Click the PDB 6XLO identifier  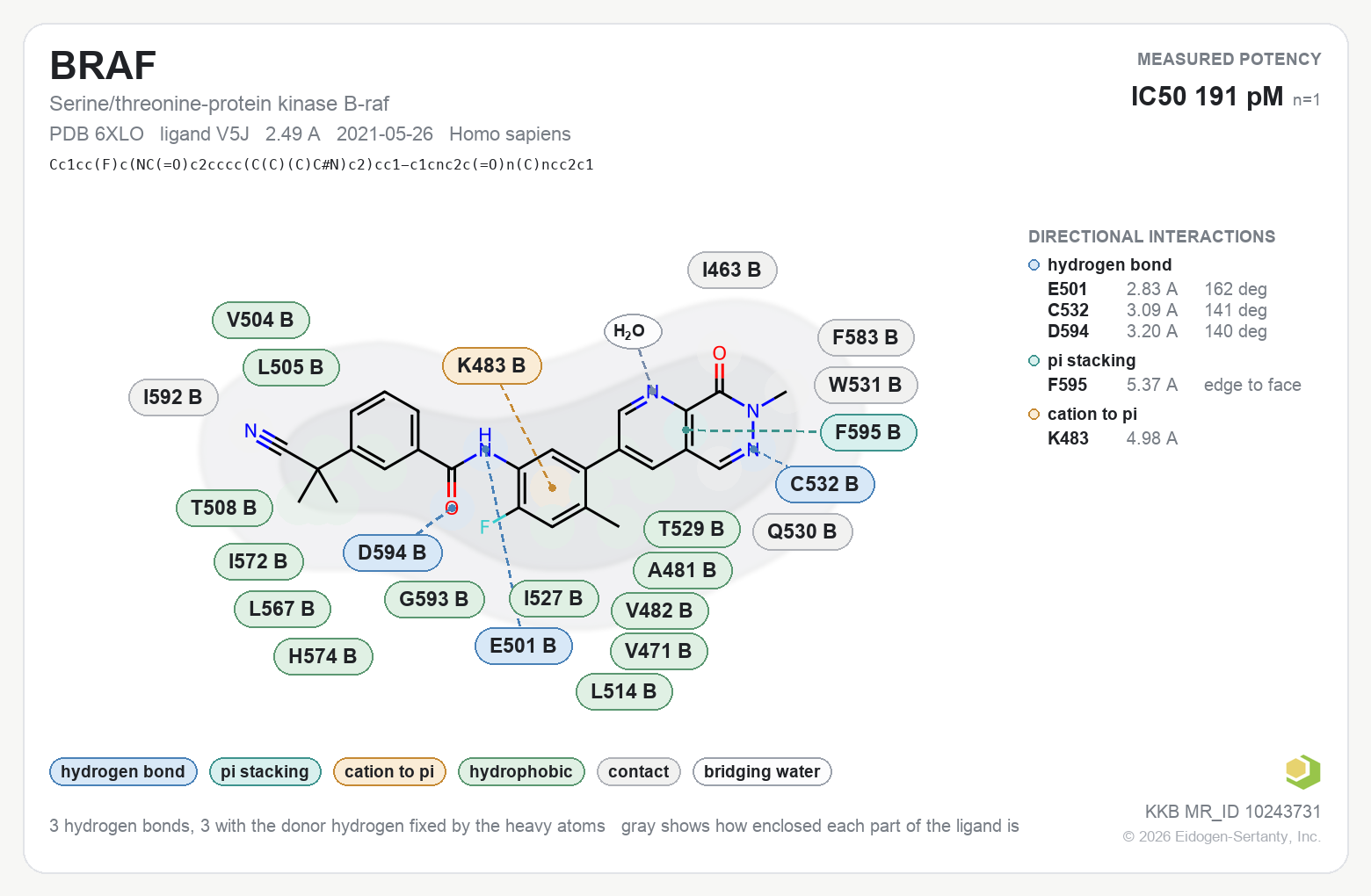(97, 134)
